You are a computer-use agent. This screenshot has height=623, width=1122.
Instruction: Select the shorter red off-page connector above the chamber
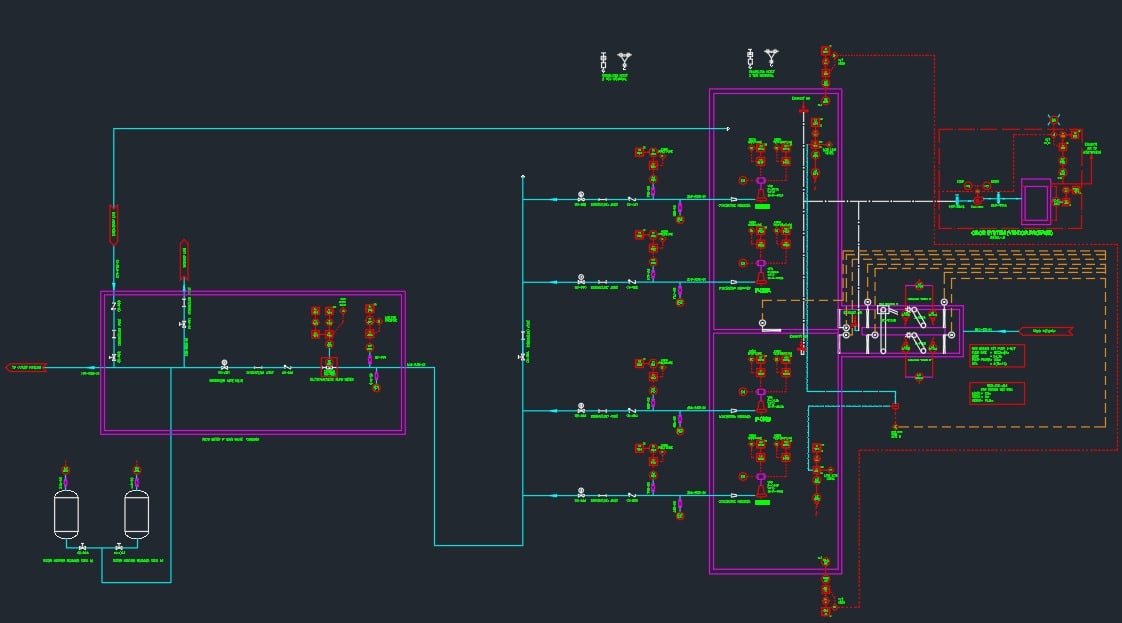click(184, 260)
